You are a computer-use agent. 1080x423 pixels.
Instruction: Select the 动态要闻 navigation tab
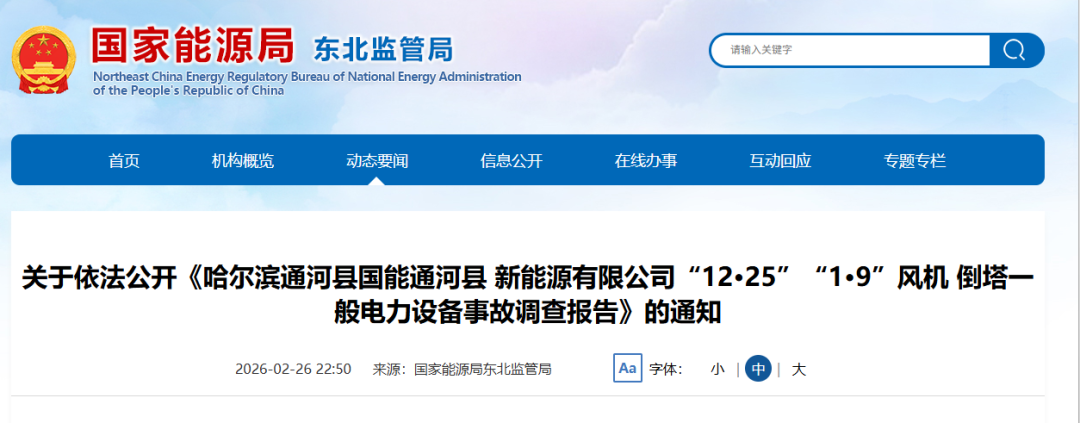point(377,161)
